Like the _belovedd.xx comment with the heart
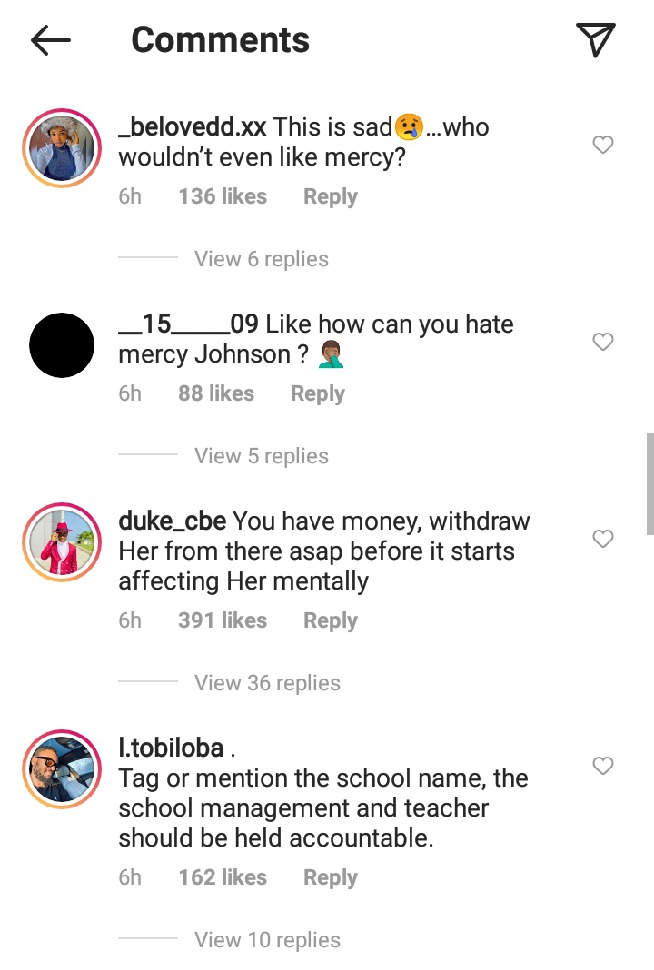This screenshot has width=654, height=970. [x=603, y=145]
